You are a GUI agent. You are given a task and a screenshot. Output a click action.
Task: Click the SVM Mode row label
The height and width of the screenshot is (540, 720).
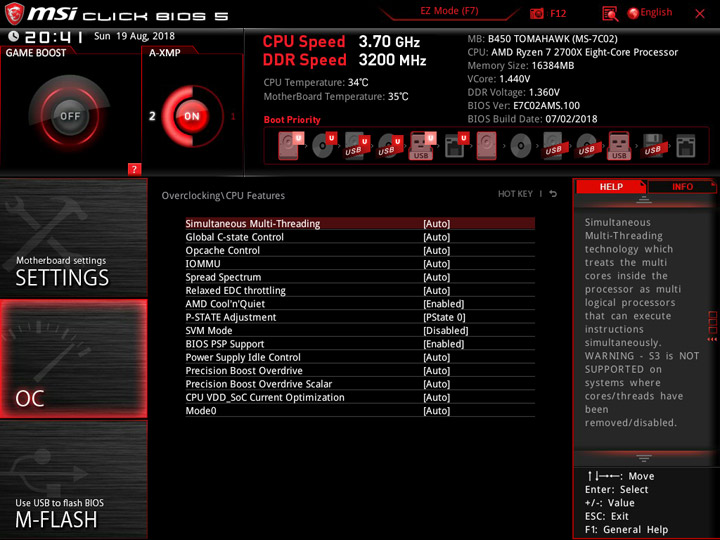click(208, 331)
